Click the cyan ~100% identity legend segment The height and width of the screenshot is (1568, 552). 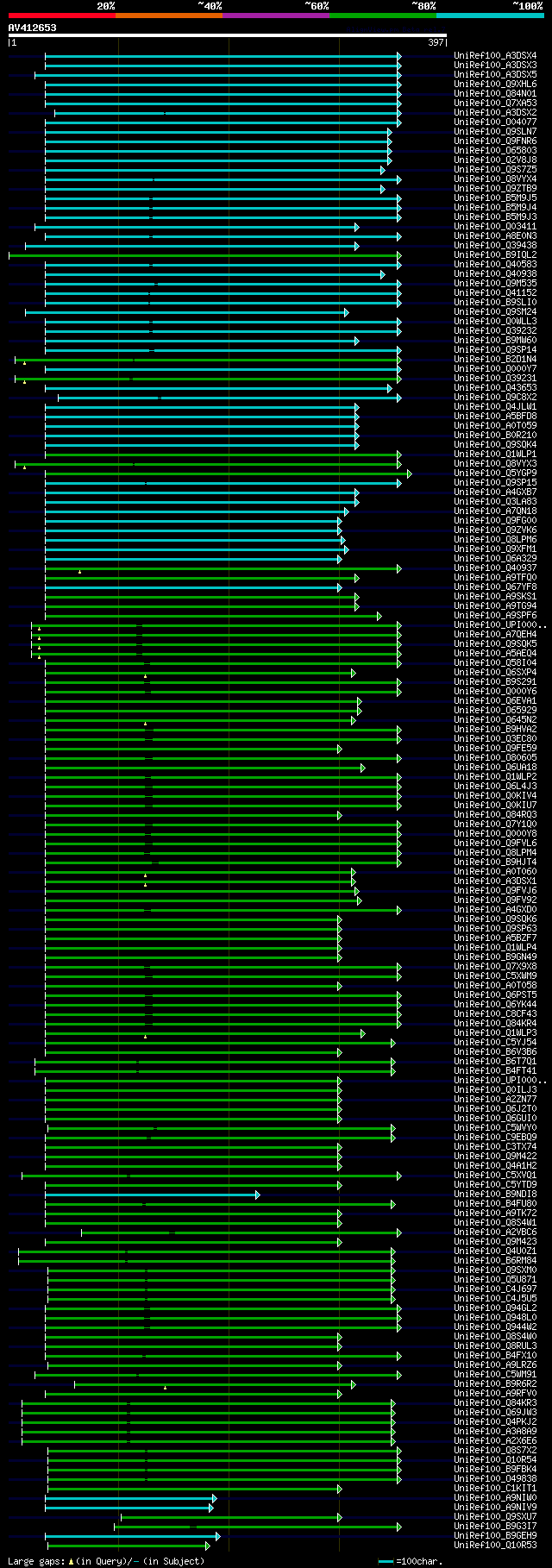pyautogui.click(x=490, y=16)
